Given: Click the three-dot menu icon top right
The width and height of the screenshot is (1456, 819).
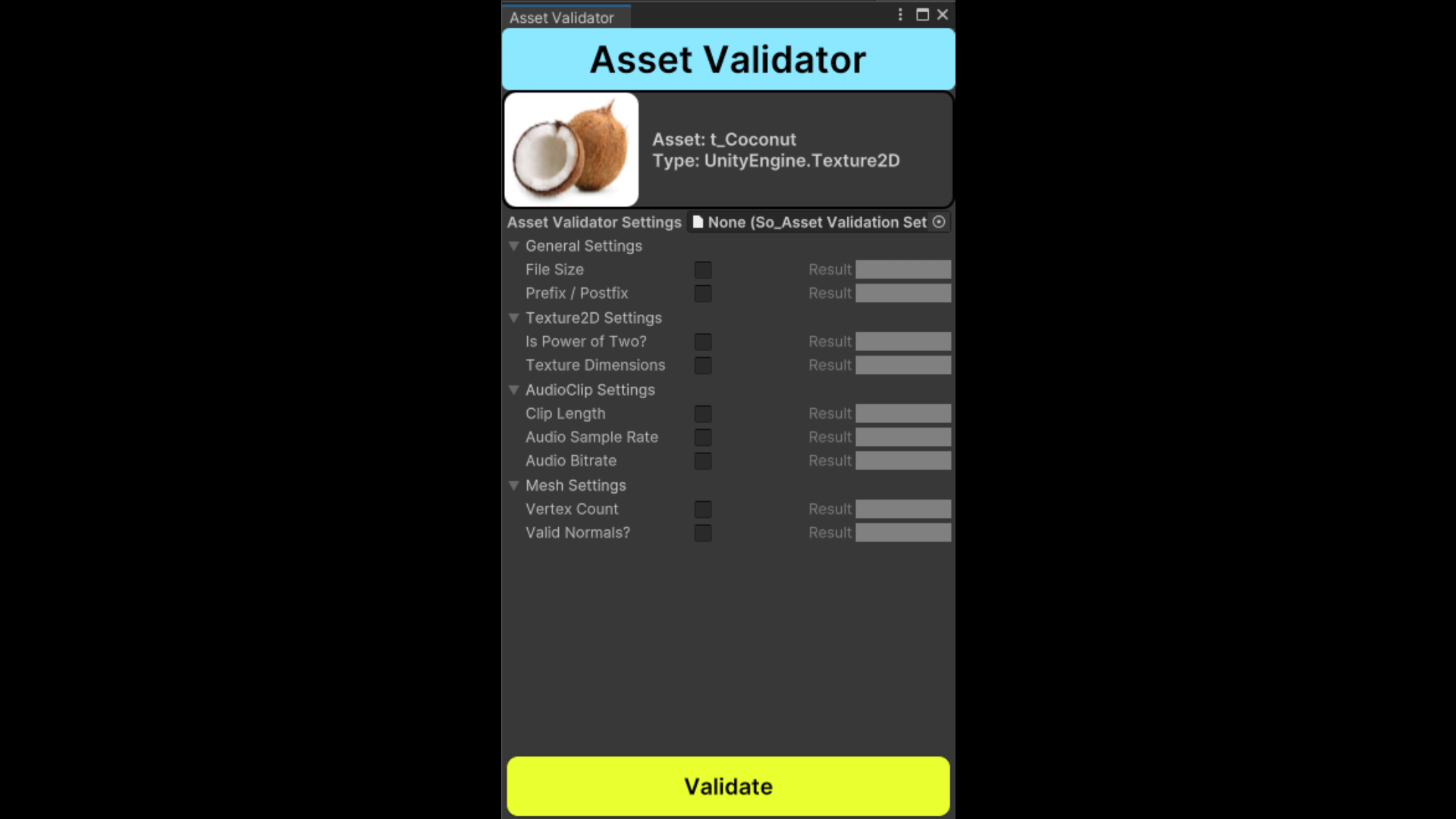Looking at the screenshot, I should pyautogui.click(x=900, y=14).
